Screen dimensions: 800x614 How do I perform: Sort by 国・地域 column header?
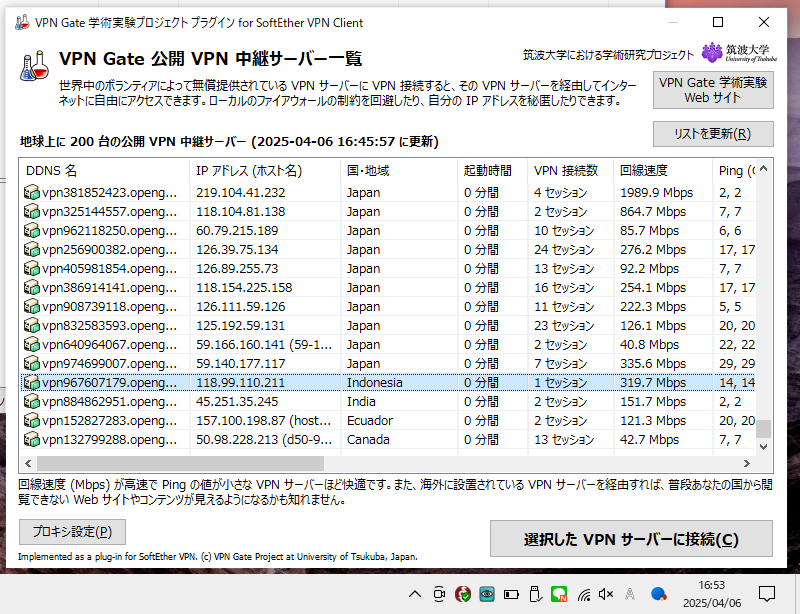click(x=399, y=170)
